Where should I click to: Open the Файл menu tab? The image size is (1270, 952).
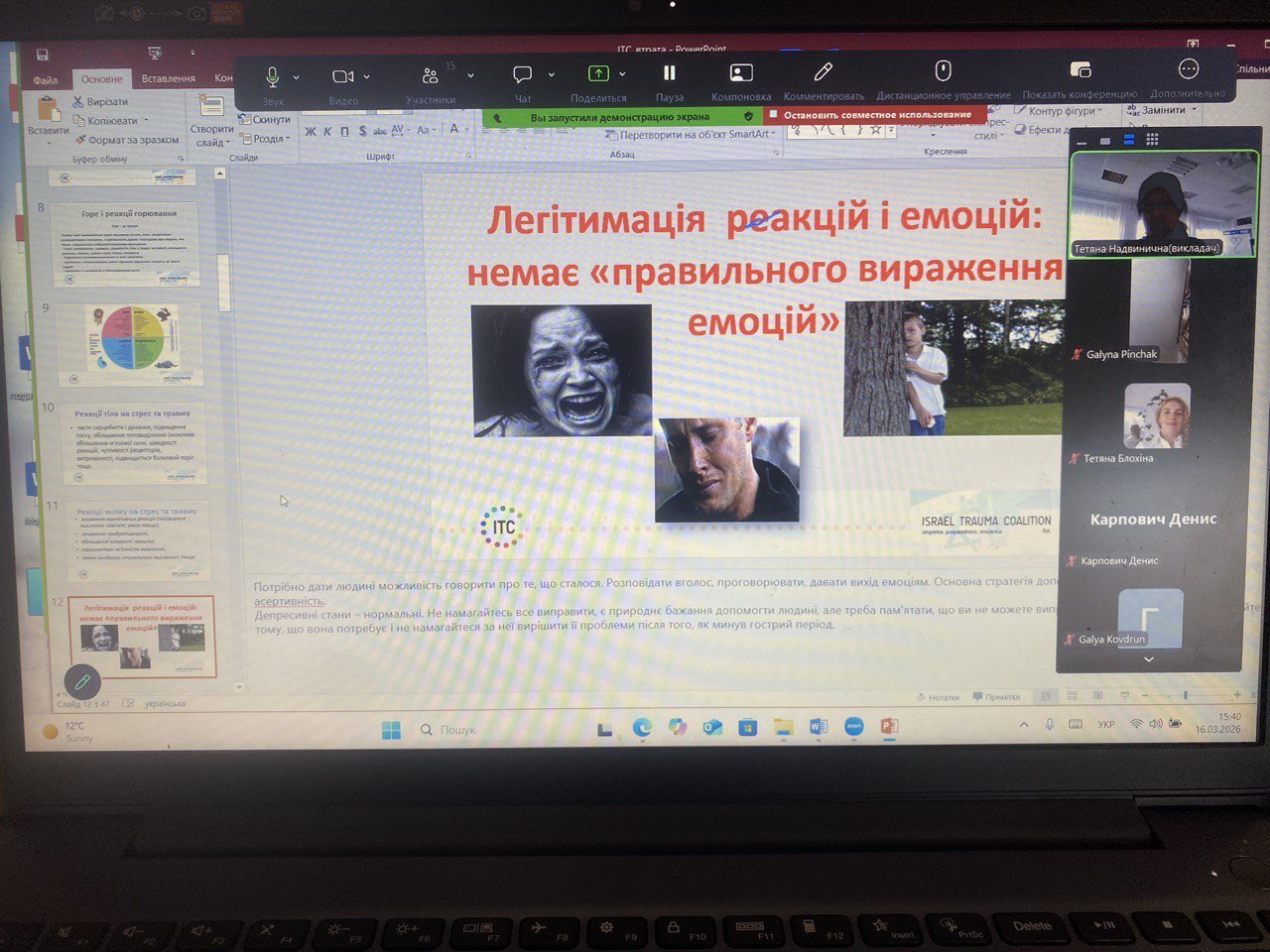[x=46, y=80]
